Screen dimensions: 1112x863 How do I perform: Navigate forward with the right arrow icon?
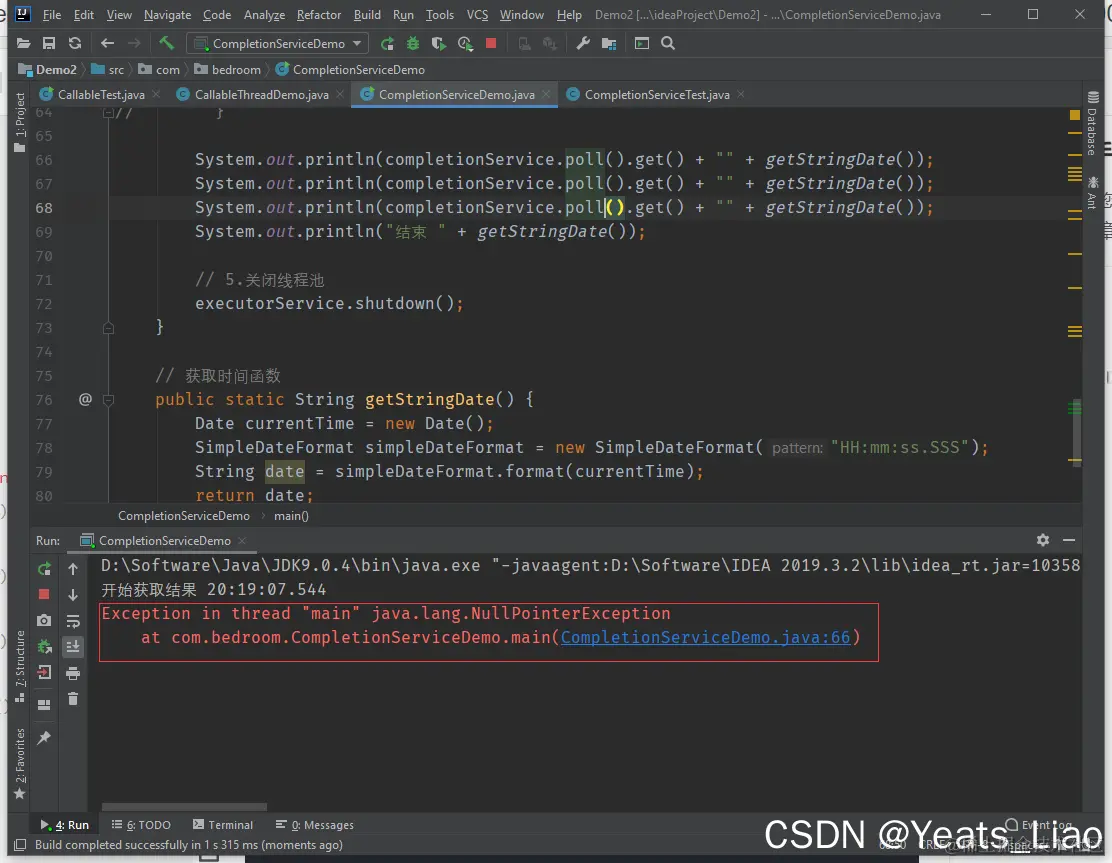133,43
